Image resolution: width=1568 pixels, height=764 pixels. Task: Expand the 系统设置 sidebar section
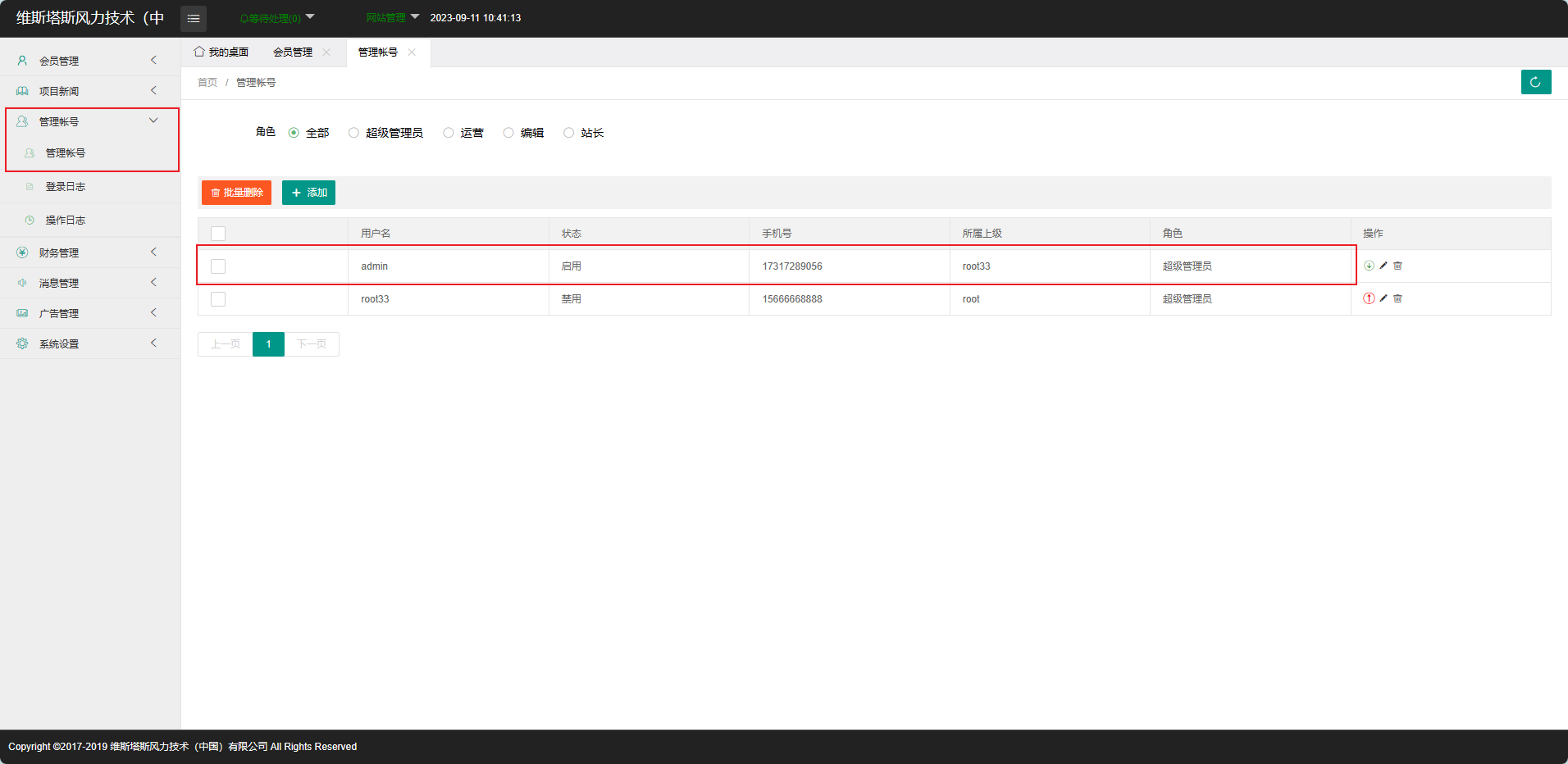[90, 343]
